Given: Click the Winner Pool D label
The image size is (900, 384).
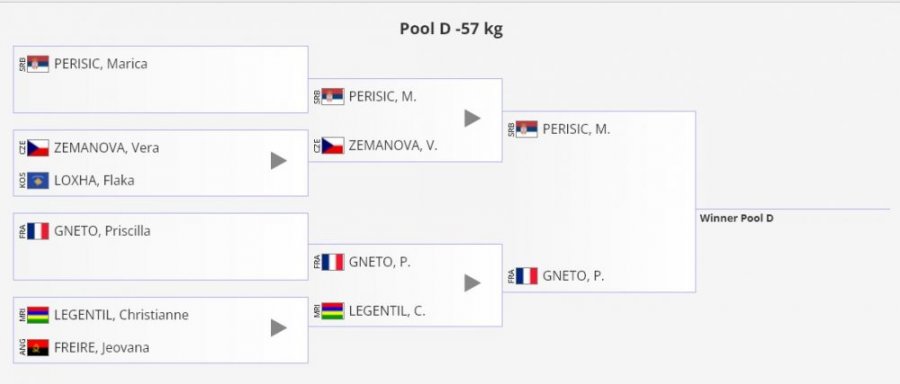Looking at the screenshot, I should (736, 218).
